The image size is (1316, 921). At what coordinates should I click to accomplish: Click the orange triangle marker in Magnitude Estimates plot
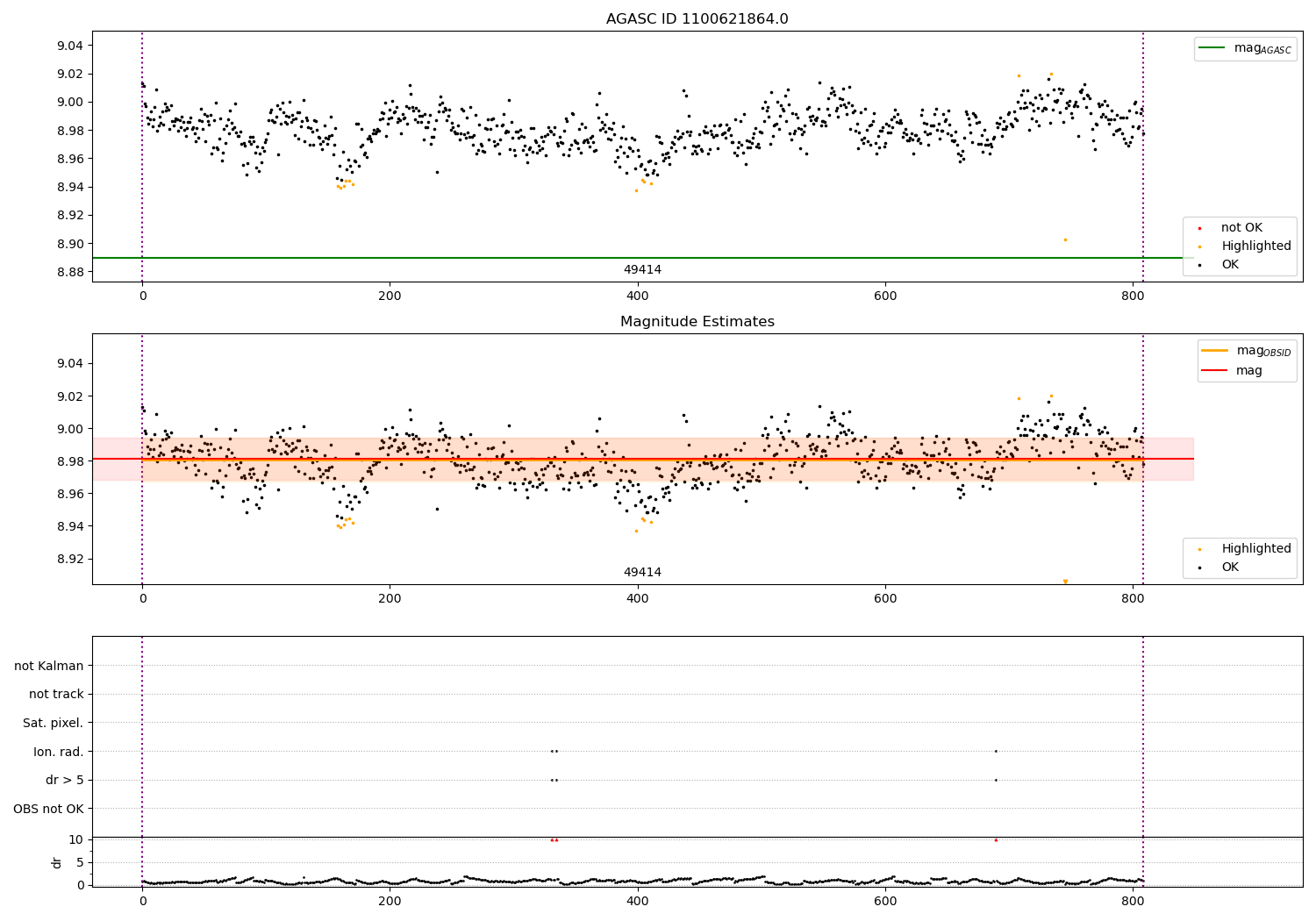[x=1065, y=582]
